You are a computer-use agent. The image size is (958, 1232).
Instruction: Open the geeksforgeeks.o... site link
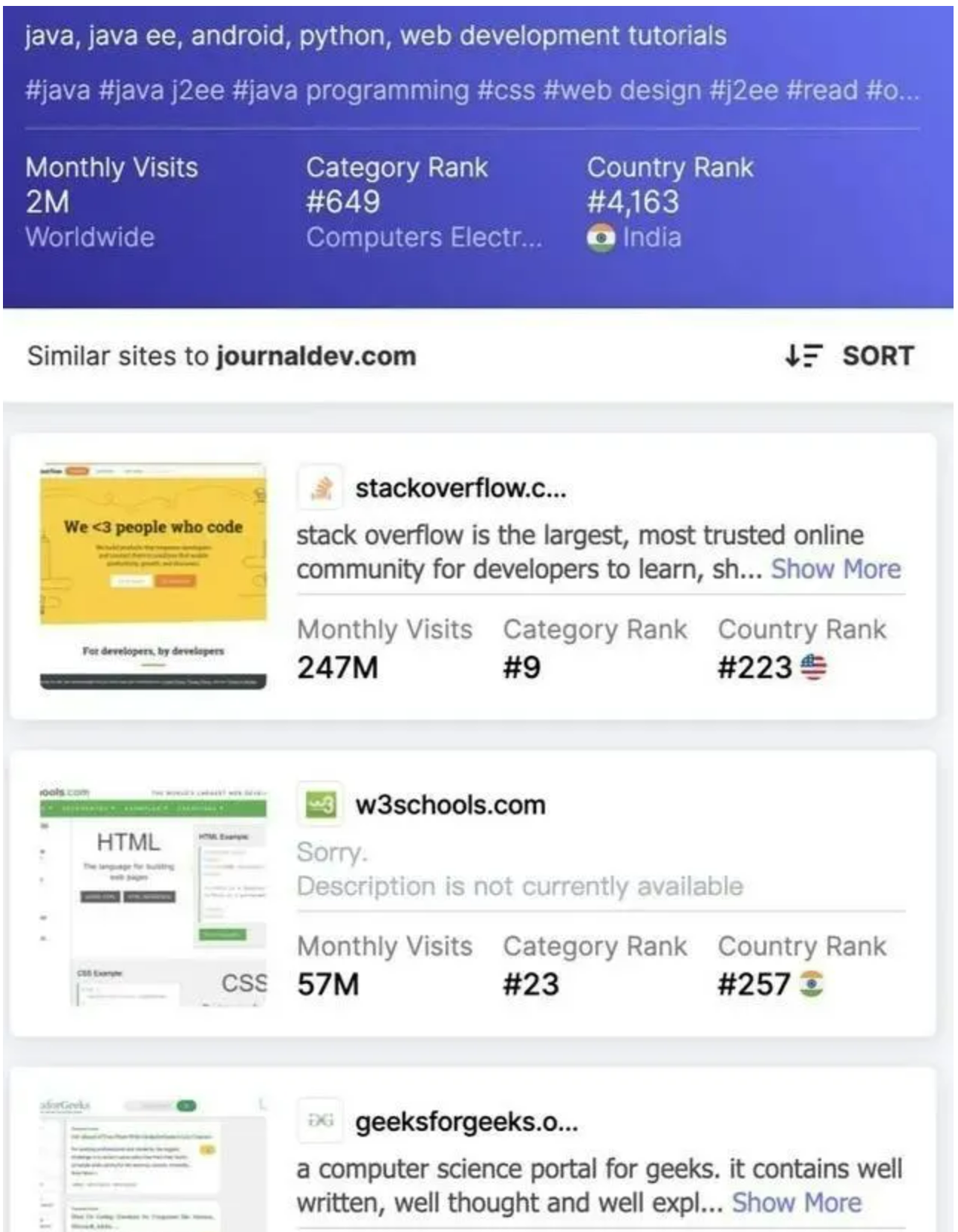coord(466,1121)
